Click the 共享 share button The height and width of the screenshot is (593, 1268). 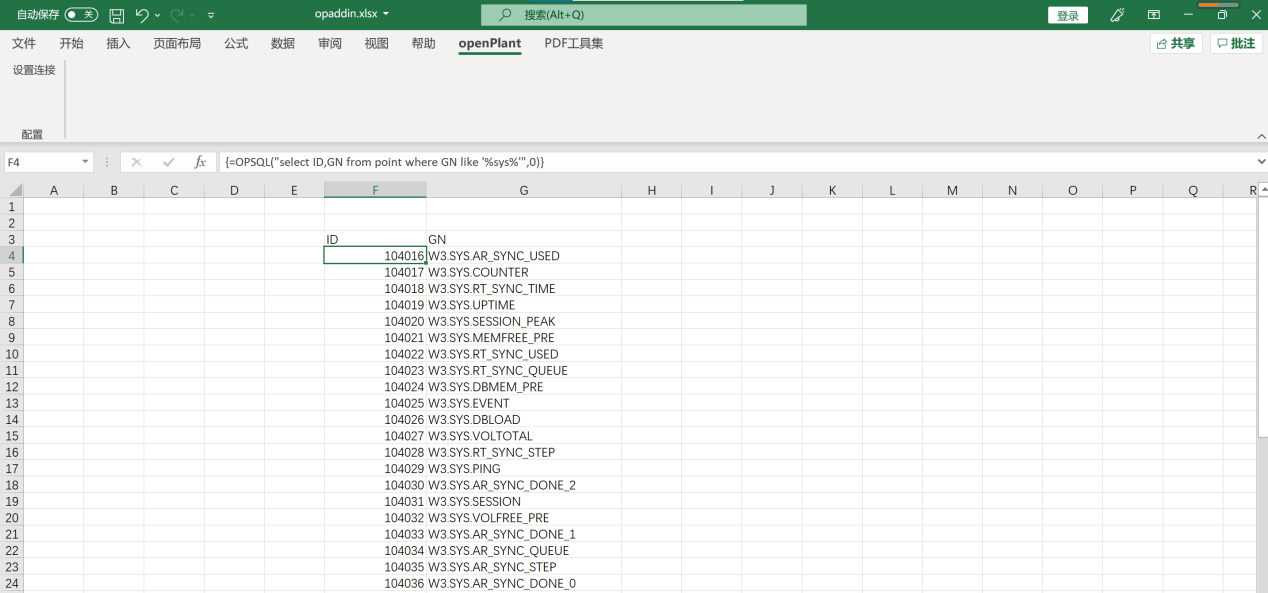tap(1176, 44)
